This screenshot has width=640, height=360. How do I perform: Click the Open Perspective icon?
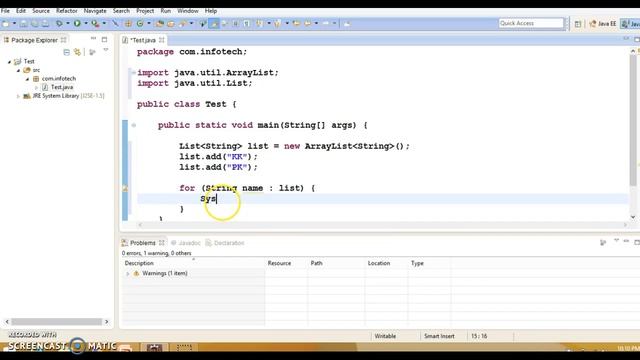[x=578, y=24]
